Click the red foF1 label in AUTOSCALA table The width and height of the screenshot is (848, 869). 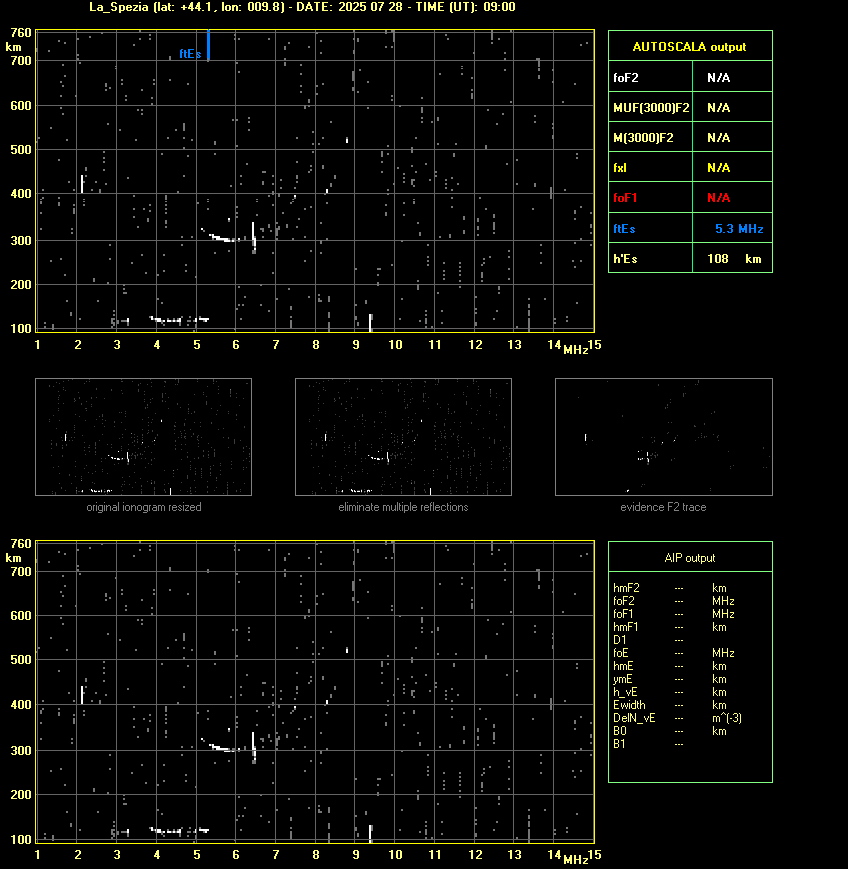tap(625, 197)
